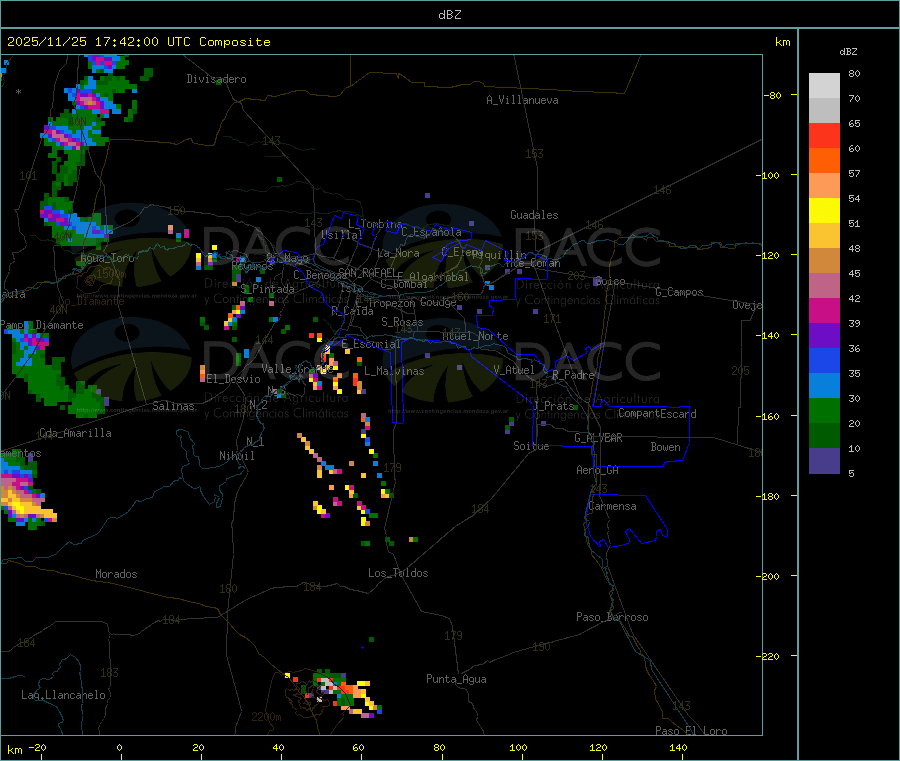Viewport: 900px width, 761px height.
Task: Click the 'Agua_Toro' place label
Action: [x=107, y=258]
